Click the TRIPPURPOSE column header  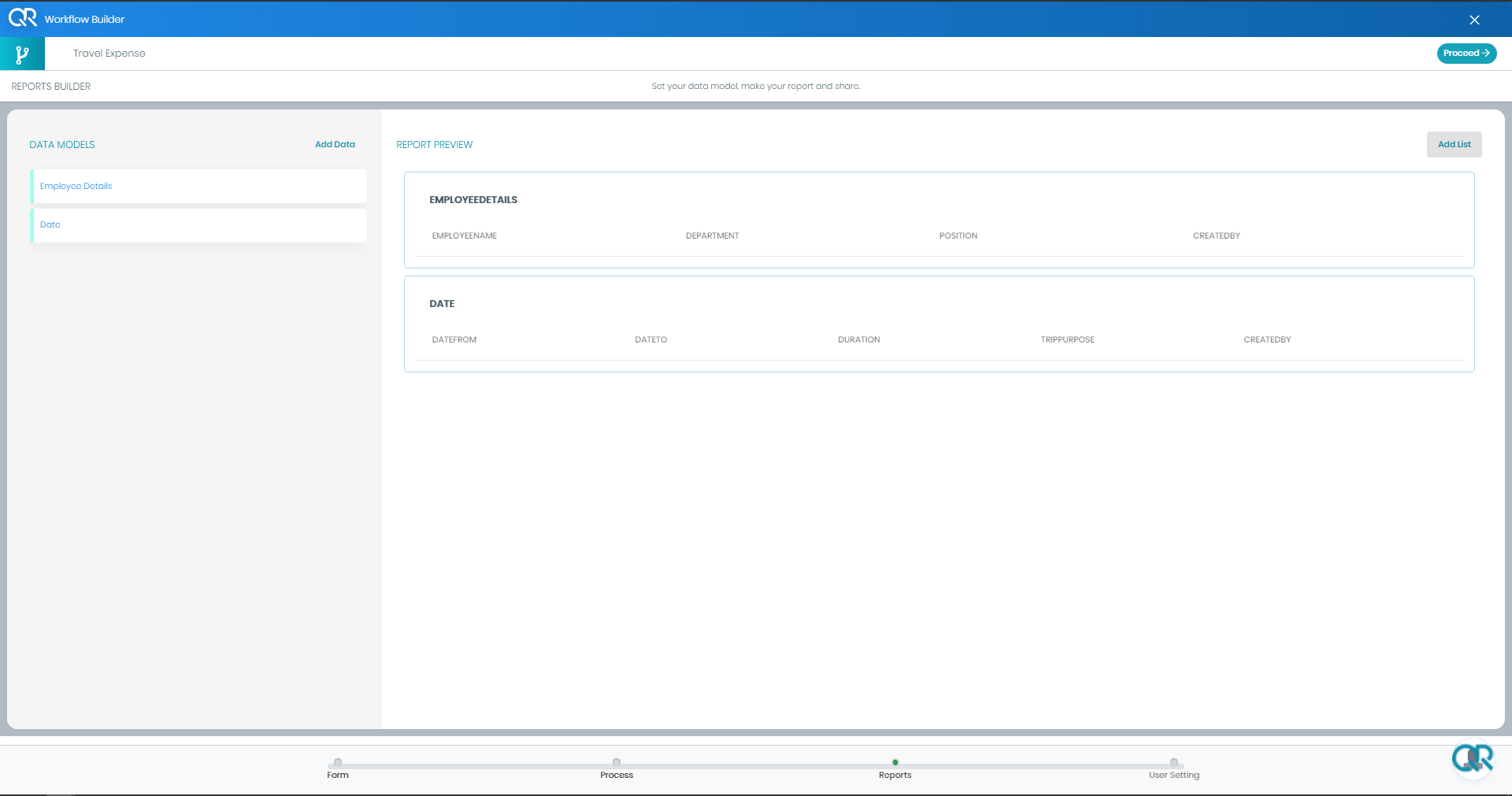[1068, 340]
